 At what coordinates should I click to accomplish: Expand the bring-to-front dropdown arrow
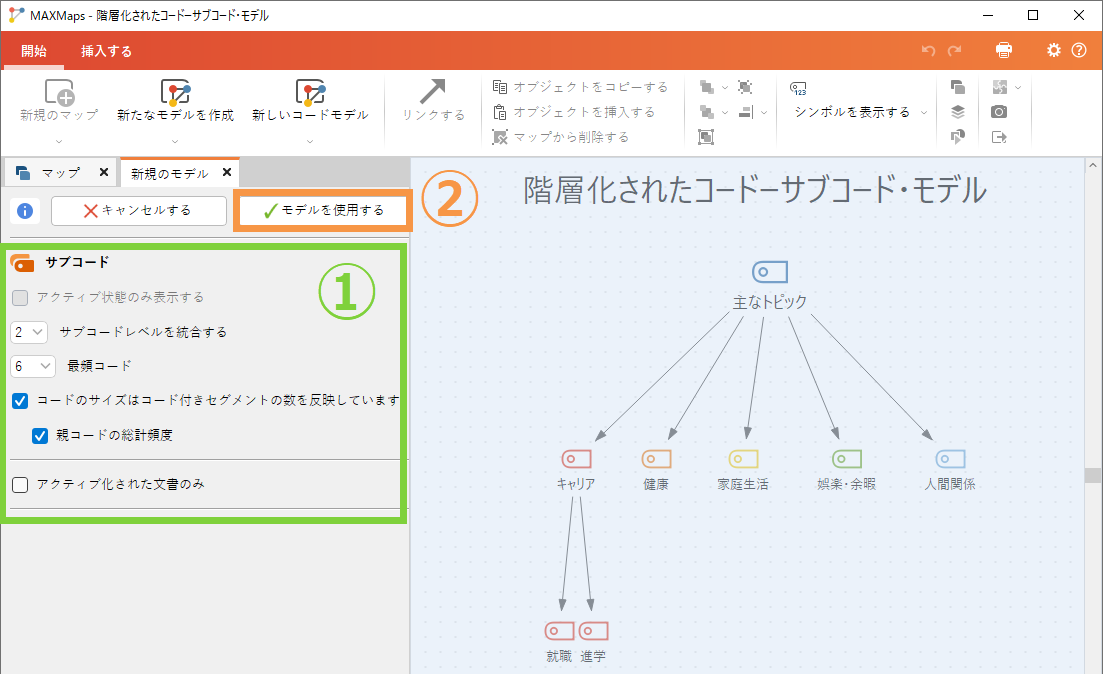(725, 87)
